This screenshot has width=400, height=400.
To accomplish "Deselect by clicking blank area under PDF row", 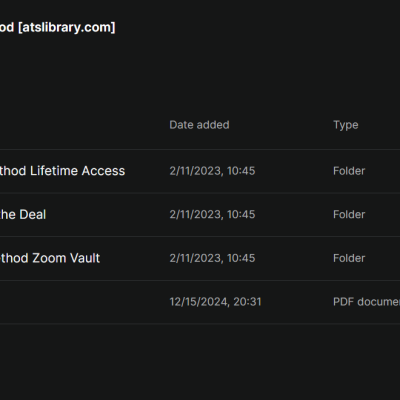I will click(200, 362).
